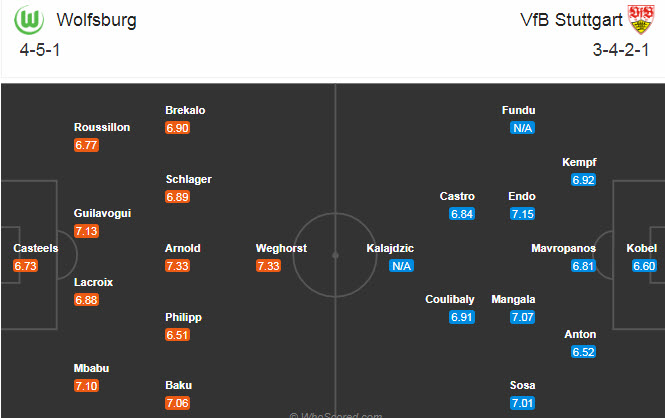Open the Wolfsburg team name link
This screenshot has height=418, width=665.
[97, 20]
